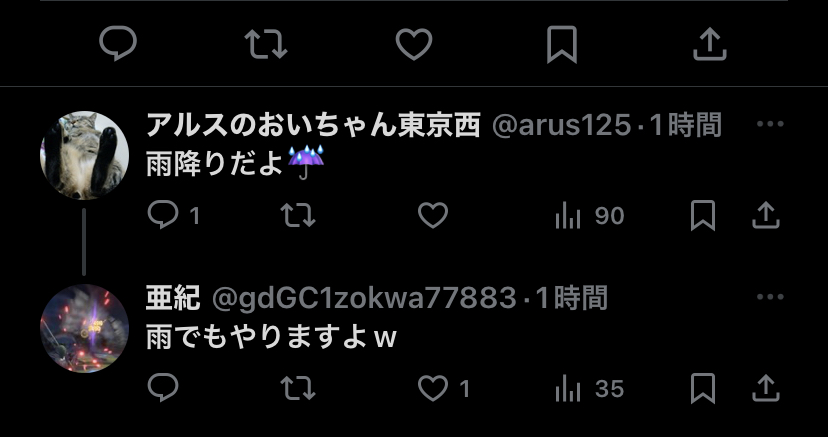828x437 pixels.
Task: Reply to 雨でもやりますよ tweet
Action: pyautogui.click(x=163, y=388)
